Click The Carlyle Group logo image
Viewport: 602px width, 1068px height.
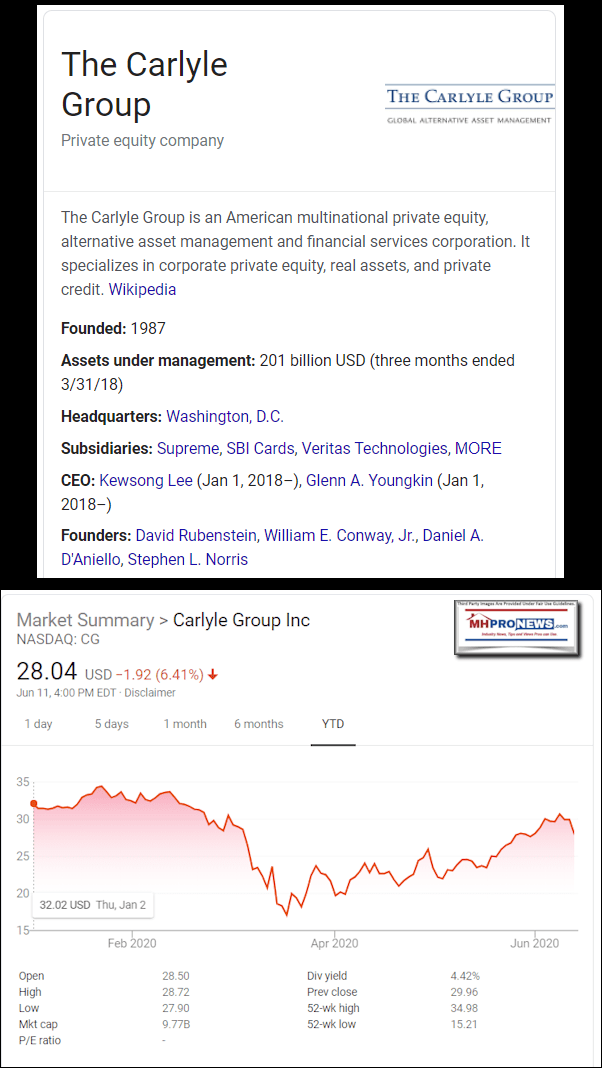(469, 104)
